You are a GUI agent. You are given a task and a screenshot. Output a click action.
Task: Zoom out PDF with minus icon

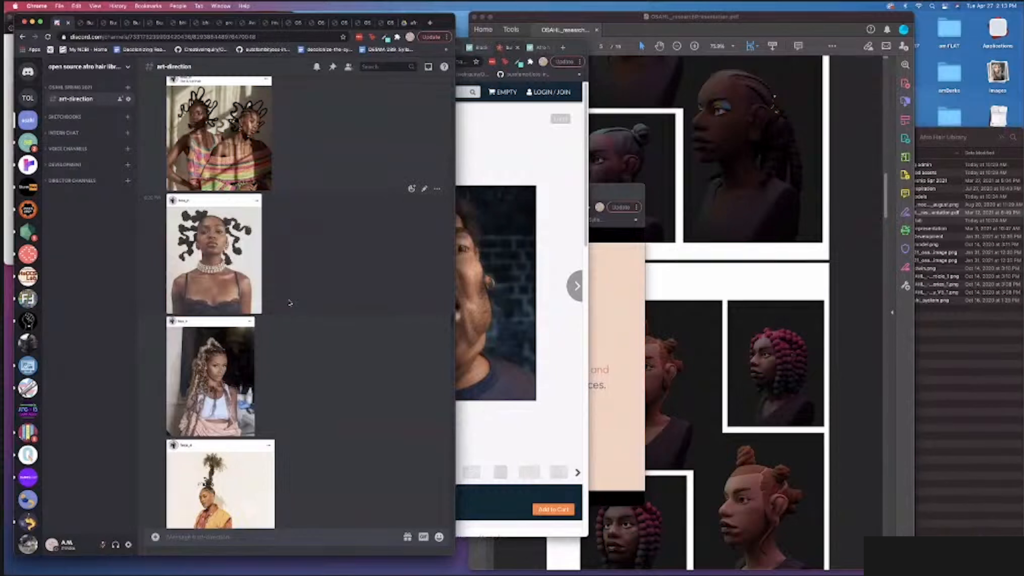pyautogui.click(x=677, y=46)
